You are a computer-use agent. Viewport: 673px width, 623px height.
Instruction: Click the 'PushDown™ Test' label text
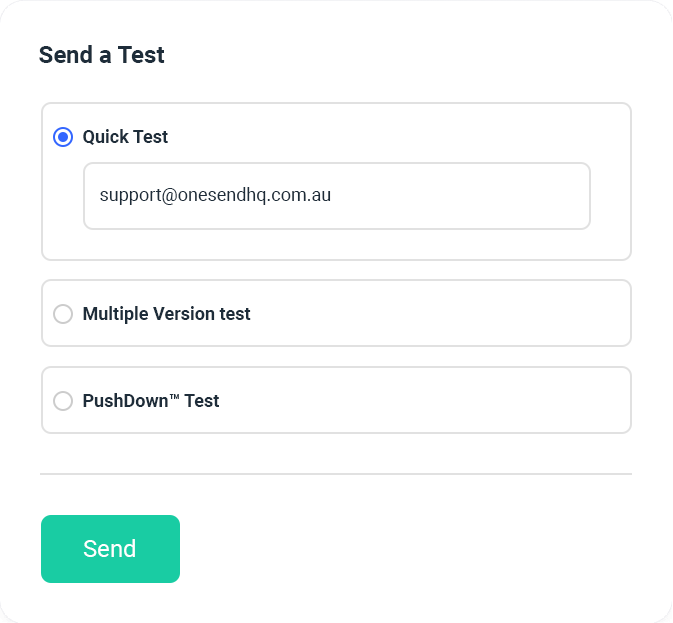pos(150,401)
